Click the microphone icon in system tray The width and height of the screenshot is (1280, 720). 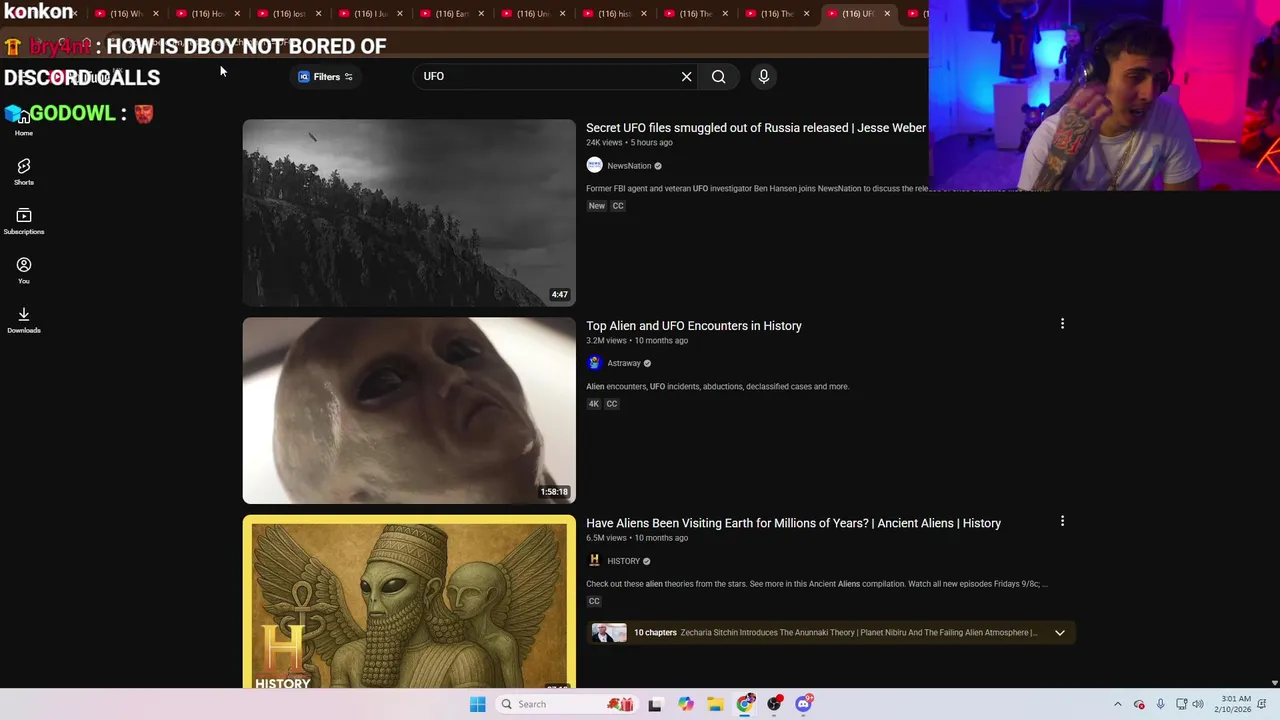click(x=1160, y=704)
